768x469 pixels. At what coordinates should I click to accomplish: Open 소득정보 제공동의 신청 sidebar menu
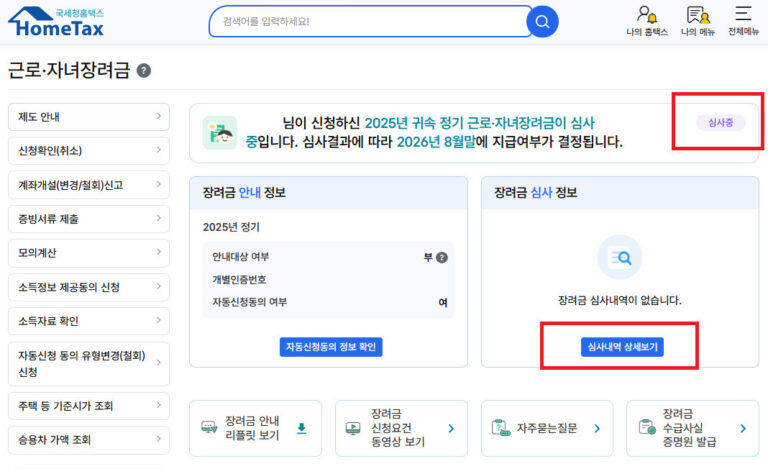coord(89,287)
